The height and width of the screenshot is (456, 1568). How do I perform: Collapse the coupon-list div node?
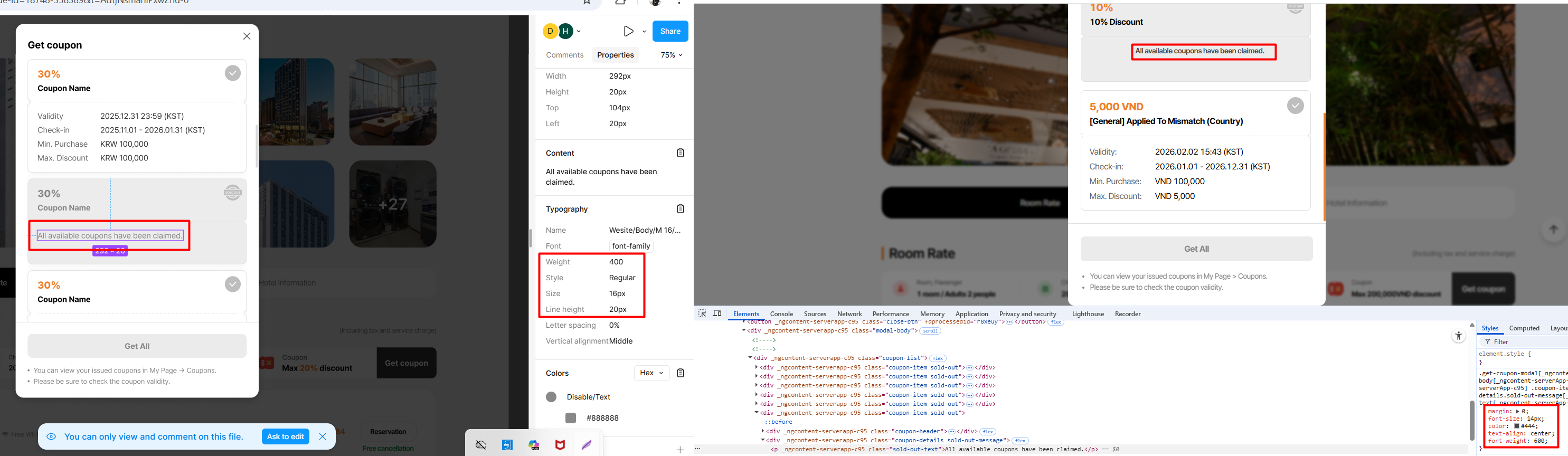[x=751, y=358]
